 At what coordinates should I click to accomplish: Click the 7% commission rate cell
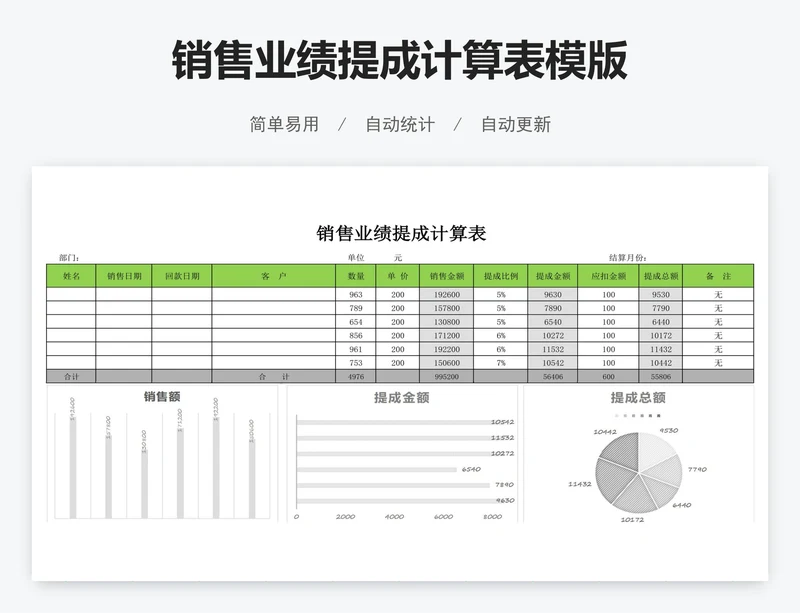pyautogui.click(x=501, y=363)
